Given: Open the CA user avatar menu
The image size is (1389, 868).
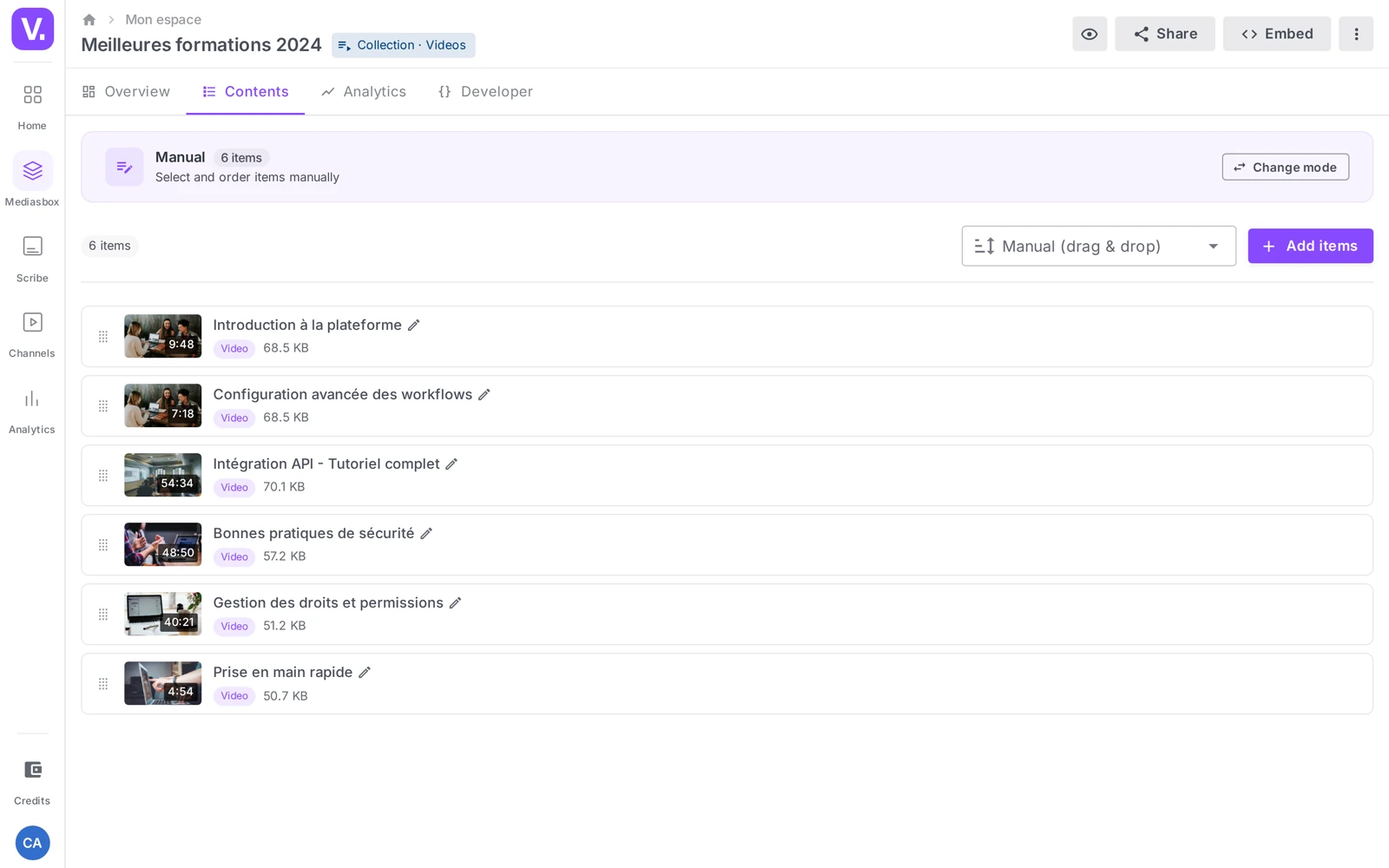Looking at the screenshot, I should pos(32,843).
